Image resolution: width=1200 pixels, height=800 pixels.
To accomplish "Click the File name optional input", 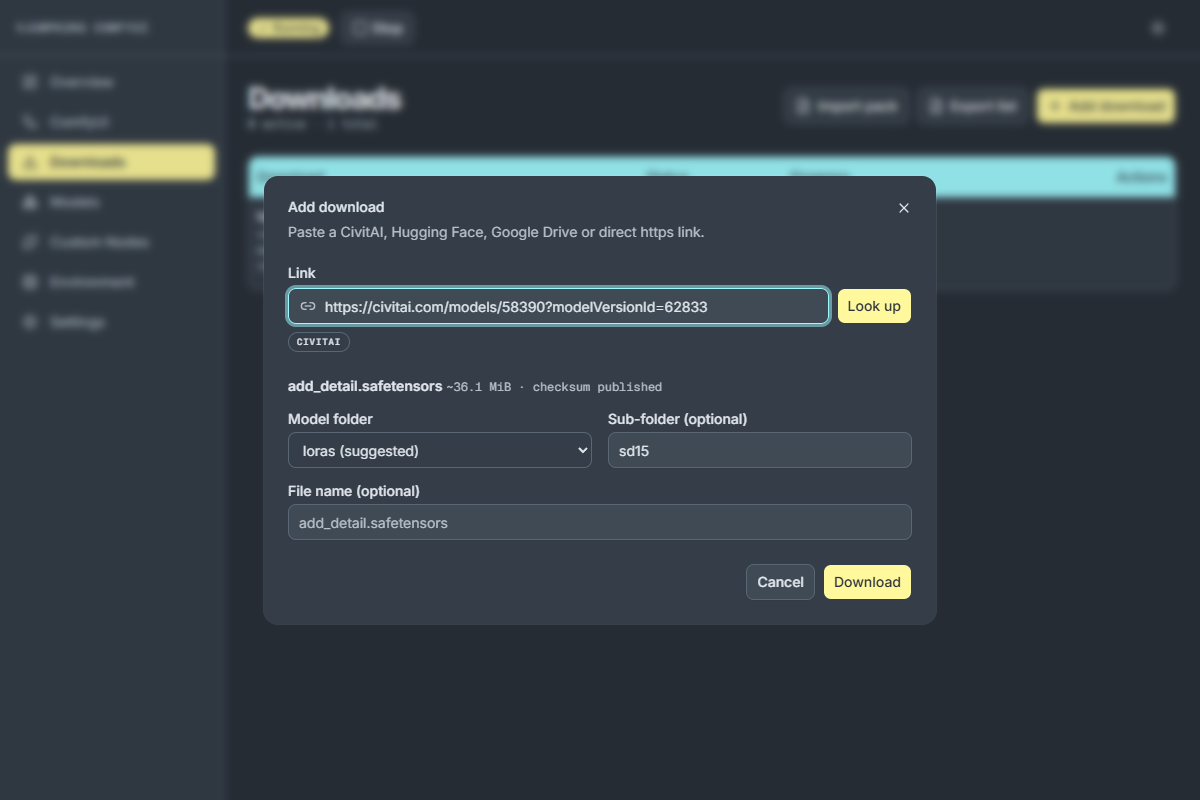I will [x=600, y=522].
